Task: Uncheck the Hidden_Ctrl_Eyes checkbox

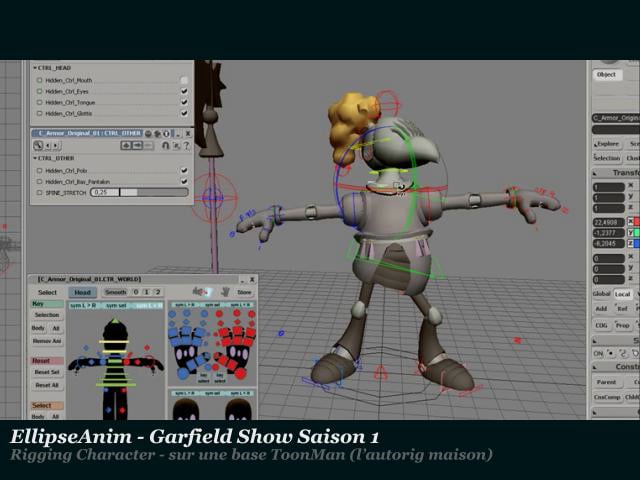Action: click(x=184, y=91)
